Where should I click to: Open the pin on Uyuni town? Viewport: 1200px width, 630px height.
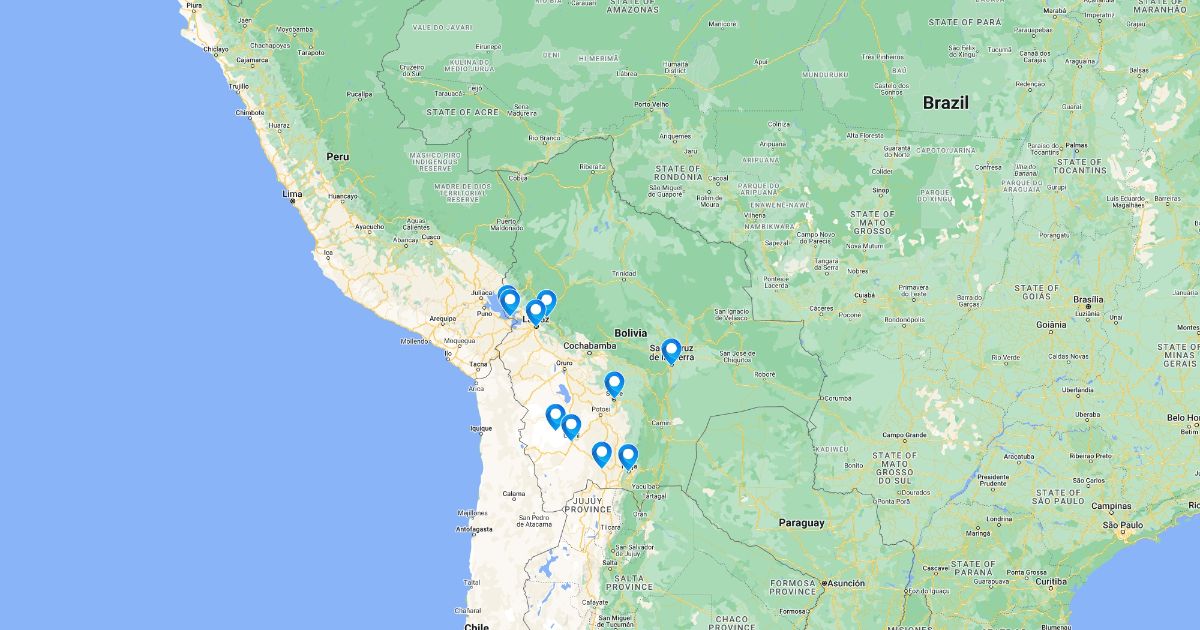[571, 426]
